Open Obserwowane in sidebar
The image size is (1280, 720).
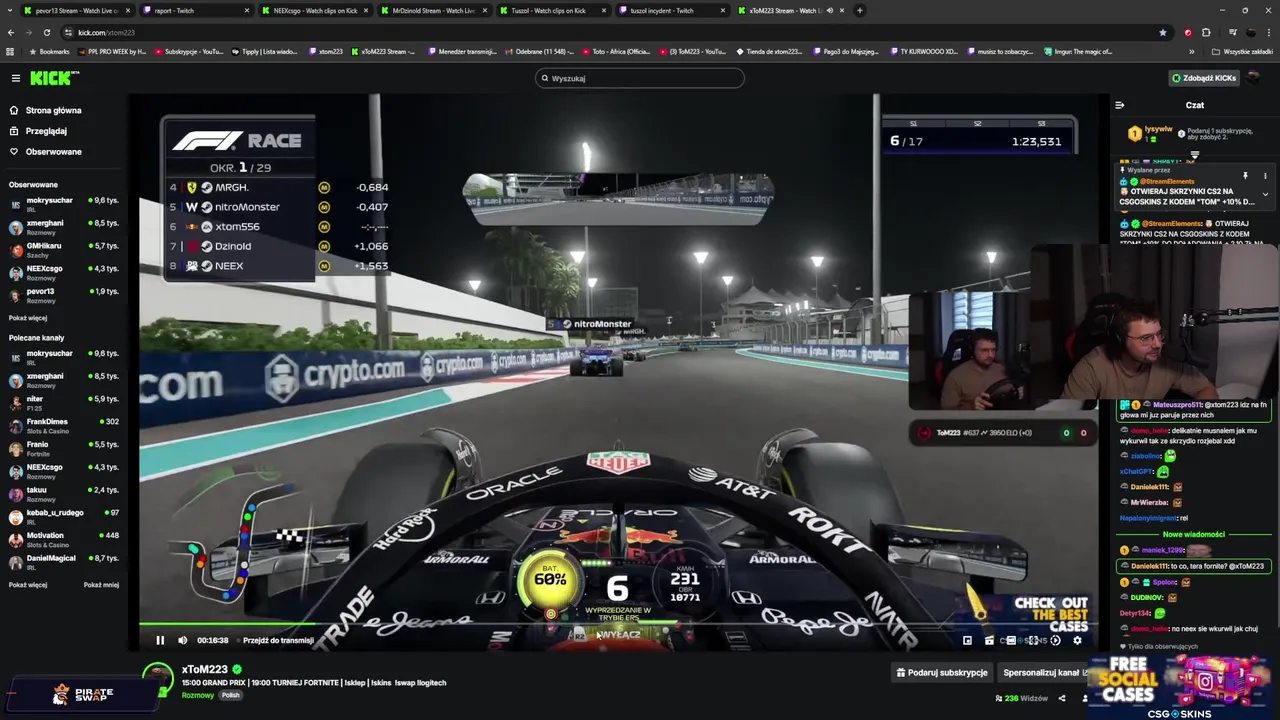pos(45,152)
